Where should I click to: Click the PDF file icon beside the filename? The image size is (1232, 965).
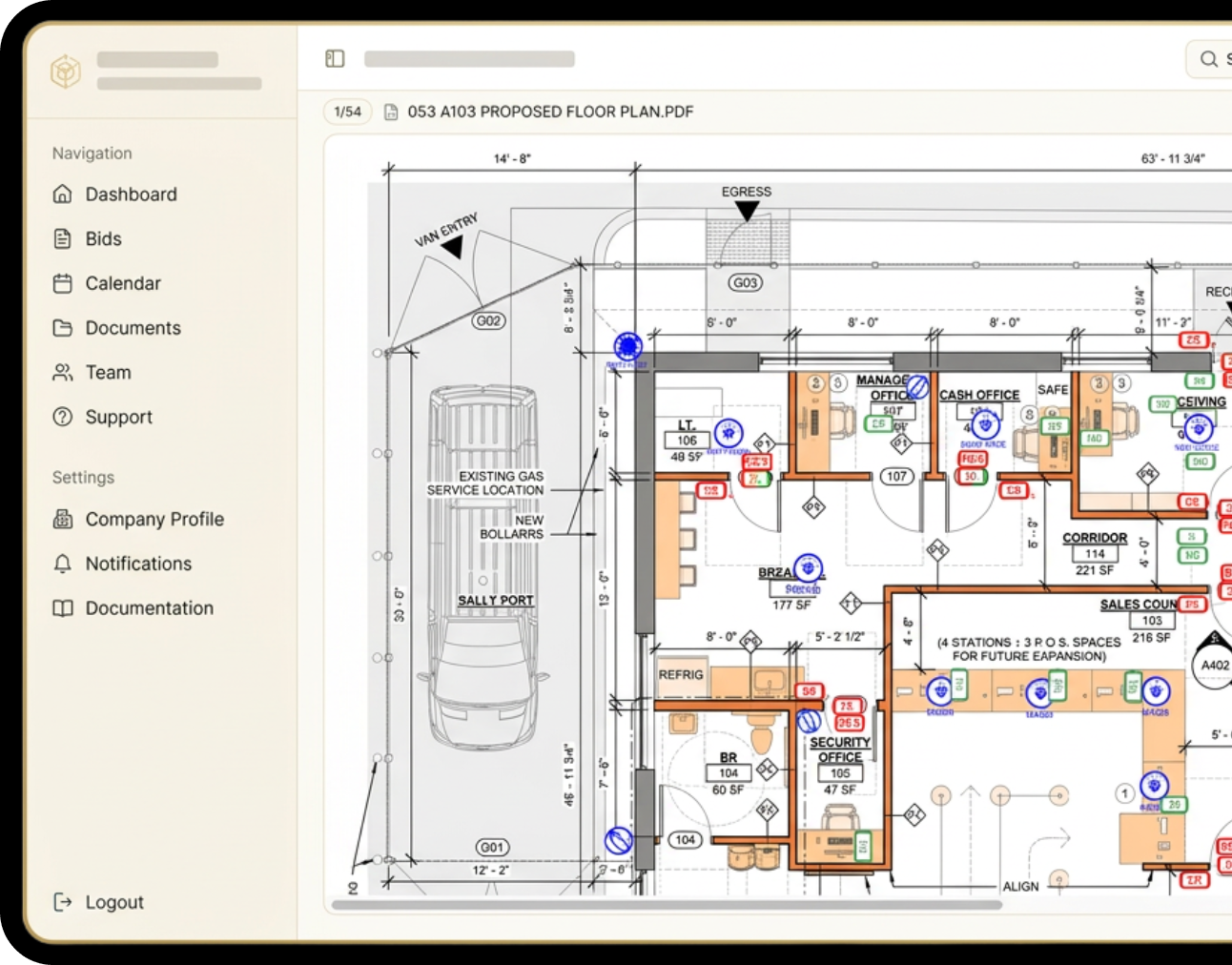(x=391, y=112)
